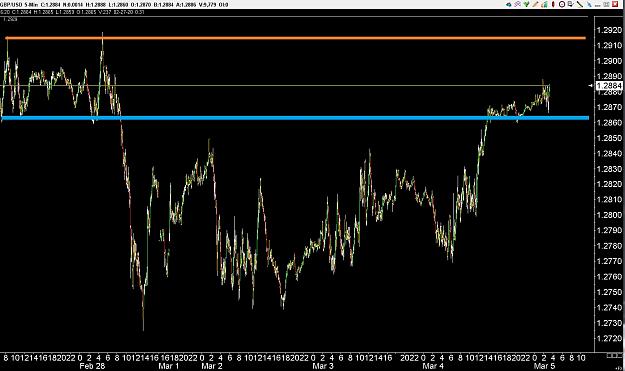Click the dark red marker icon

(553, 4)
